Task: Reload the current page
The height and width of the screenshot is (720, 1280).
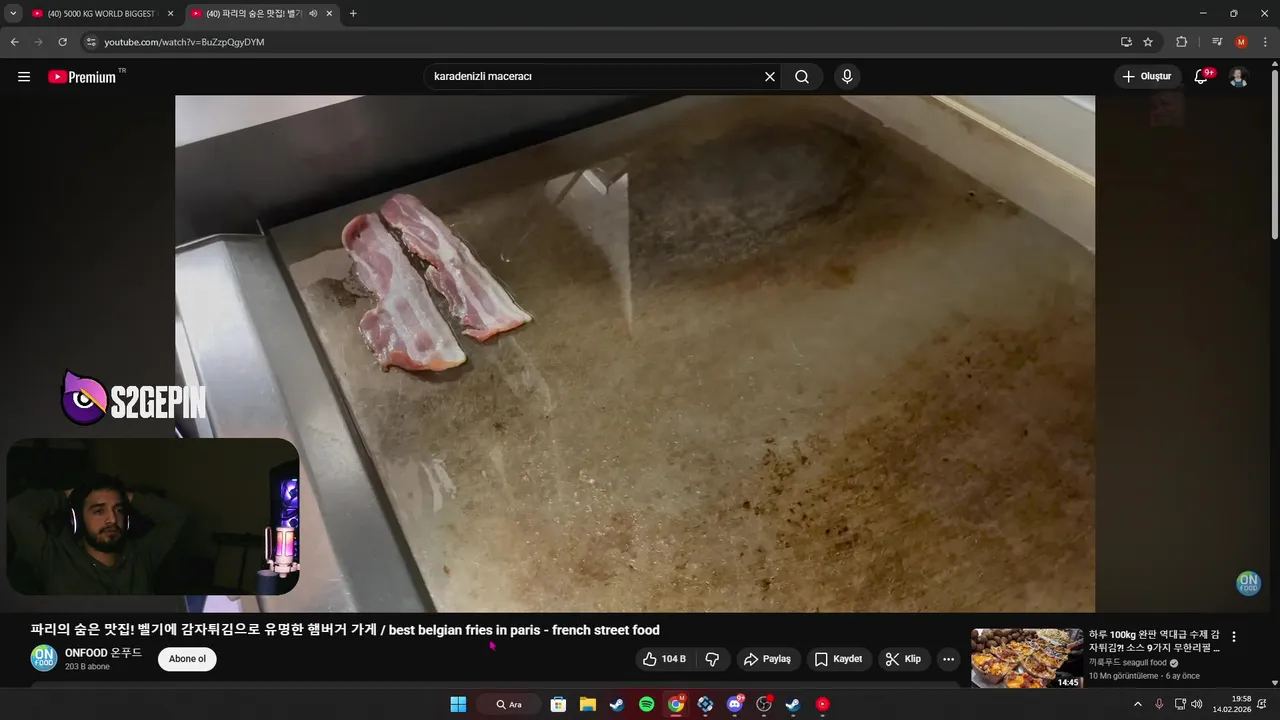Action: [x=62, y=42]
